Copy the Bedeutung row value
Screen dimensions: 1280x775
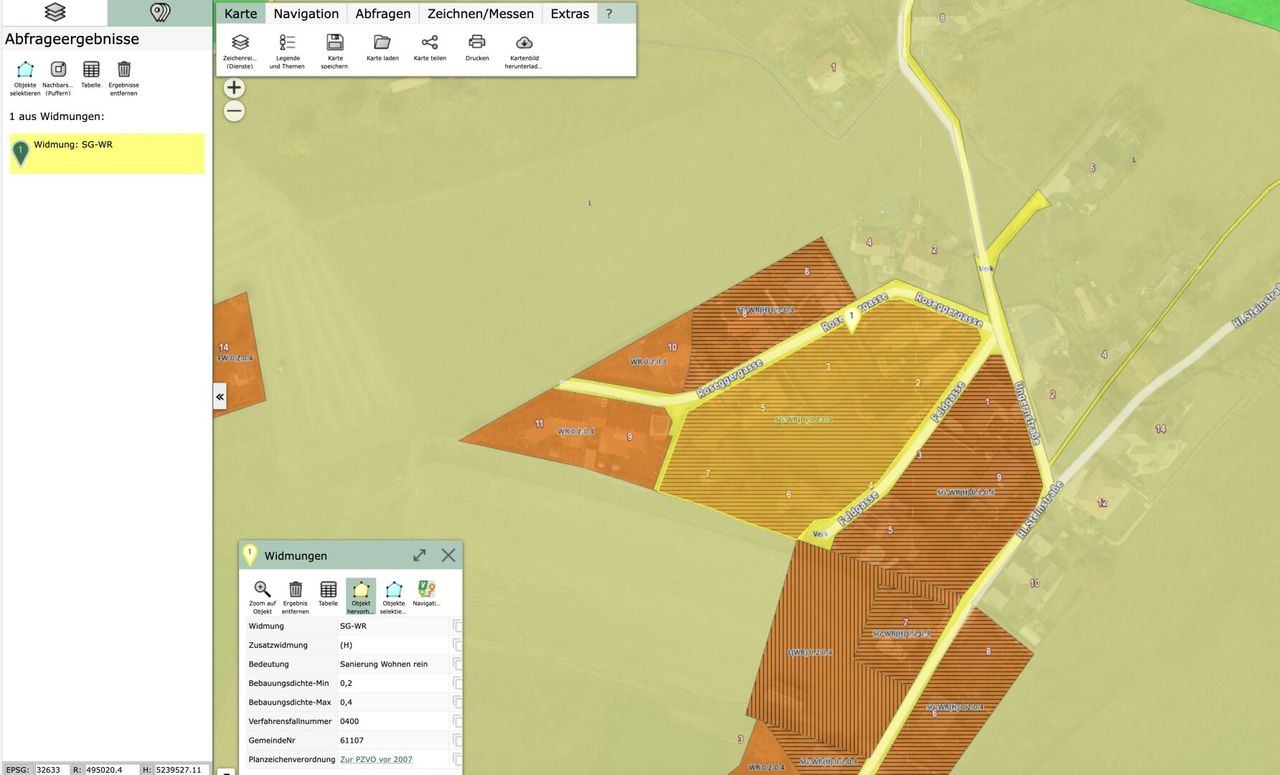coord(457,665)
